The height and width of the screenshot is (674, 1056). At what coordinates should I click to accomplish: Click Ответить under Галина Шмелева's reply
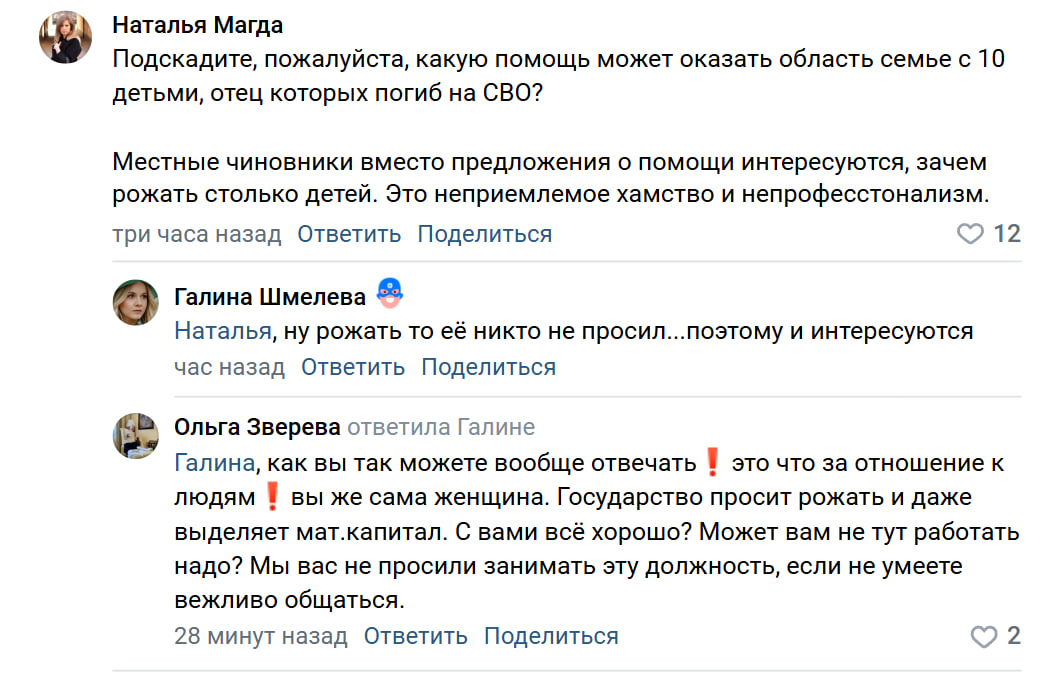(x=353, y=367)
